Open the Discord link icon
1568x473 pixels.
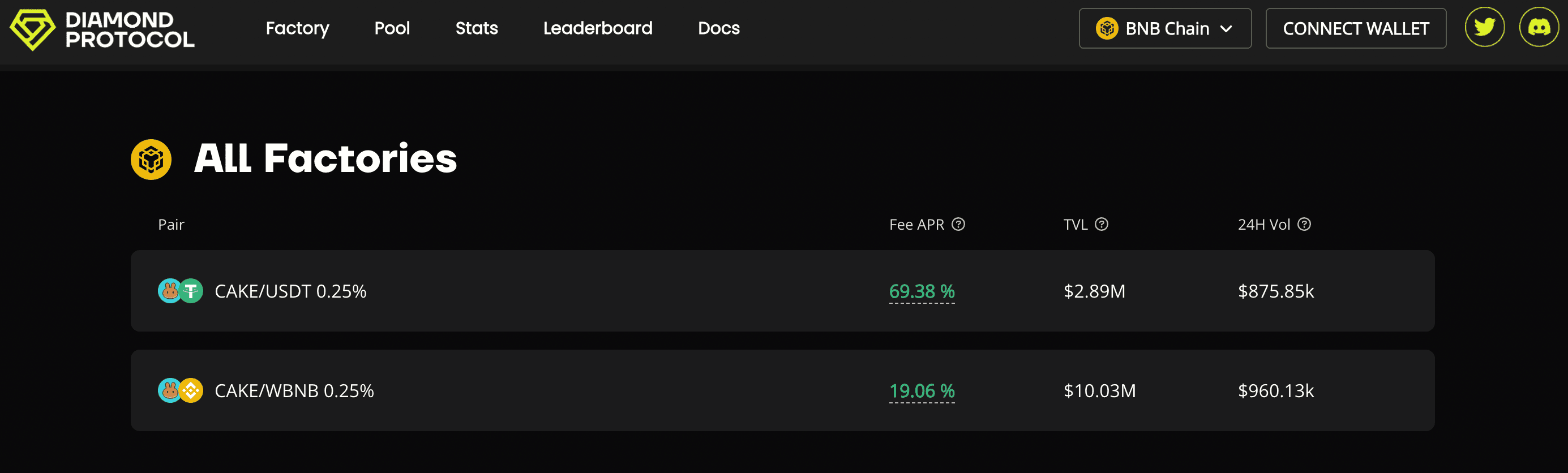(x=1538, y=27)
